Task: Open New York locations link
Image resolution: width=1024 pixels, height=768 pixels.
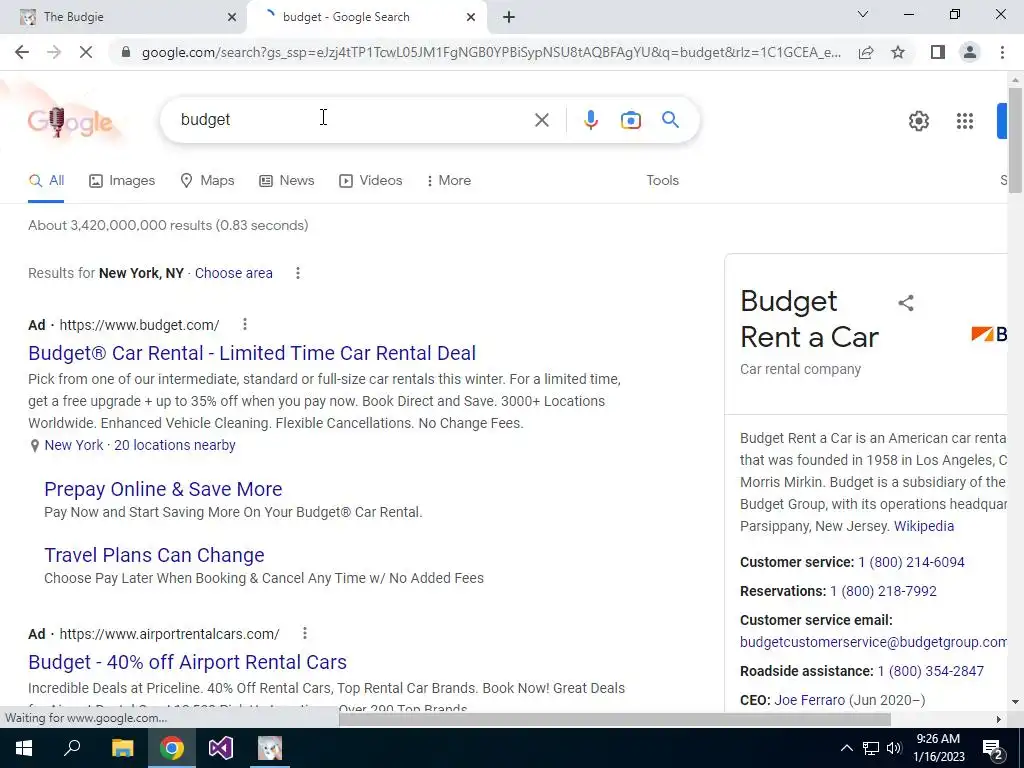Action: pos(74,445)
